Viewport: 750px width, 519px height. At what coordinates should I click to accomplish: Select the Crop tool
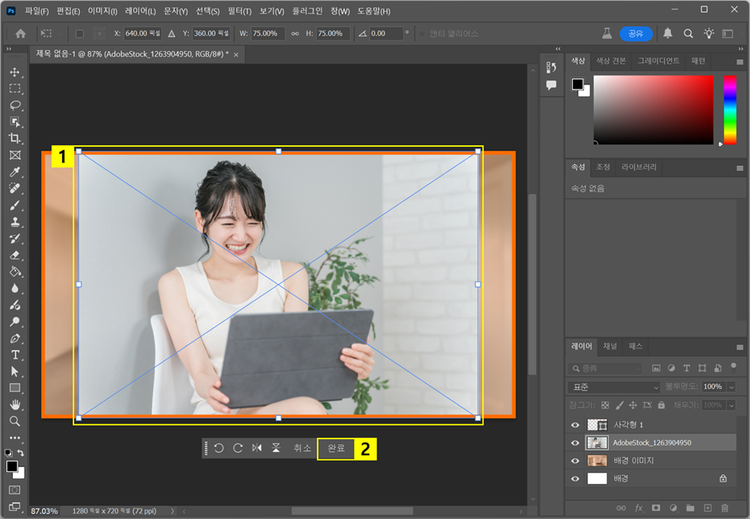pos(15,138)
